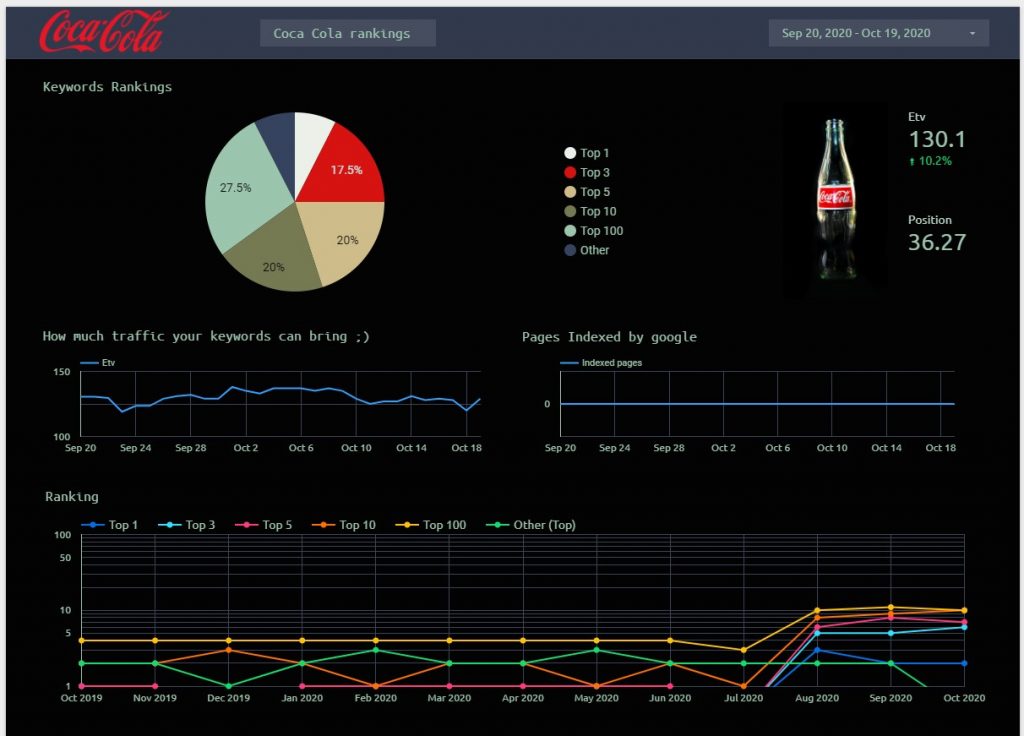Click Top 100 data point at Aug 2020
This screenshot has width=1024, height=736.
[x=817, y=611]
